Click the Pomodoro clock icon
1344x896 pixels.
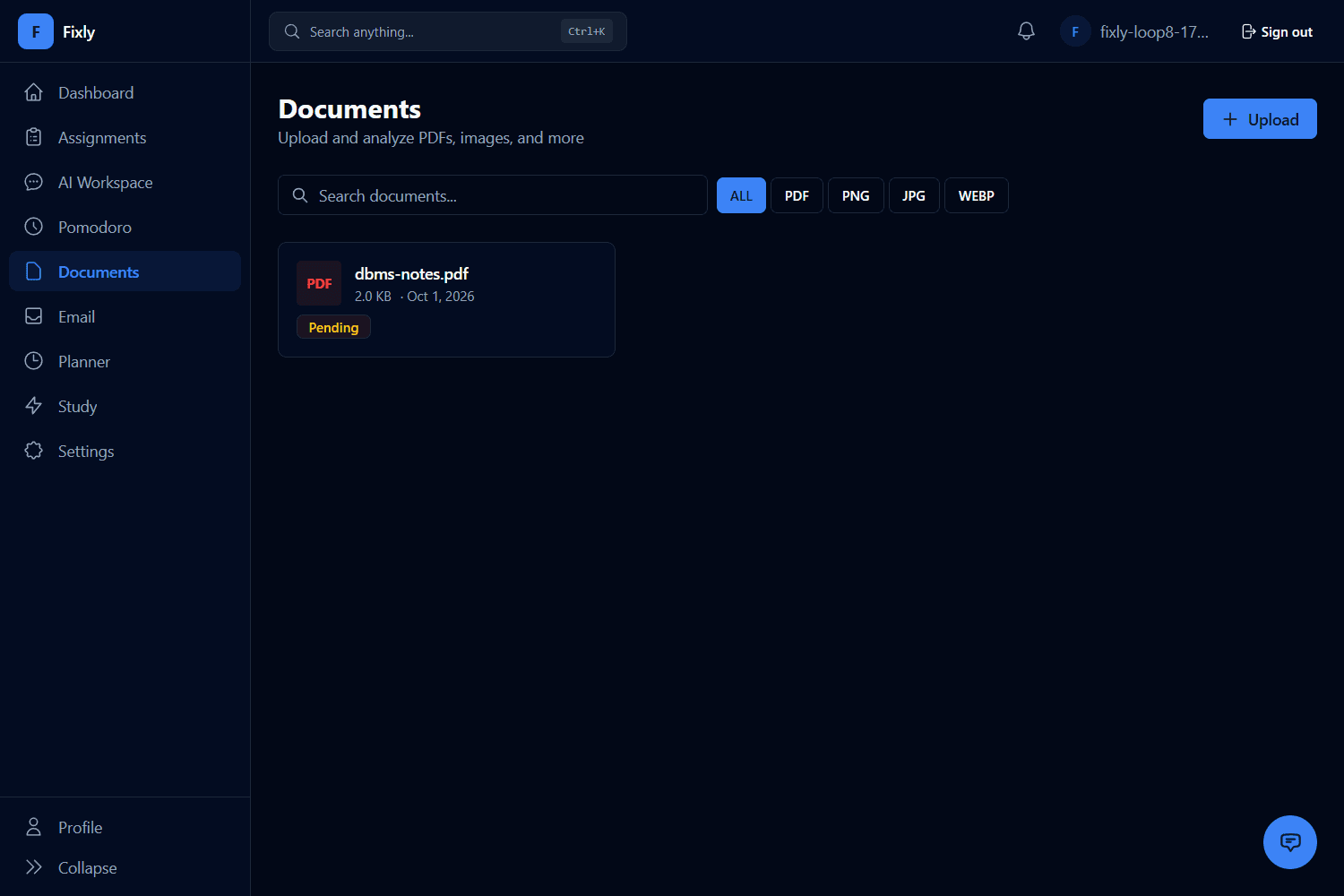(34, 227)
